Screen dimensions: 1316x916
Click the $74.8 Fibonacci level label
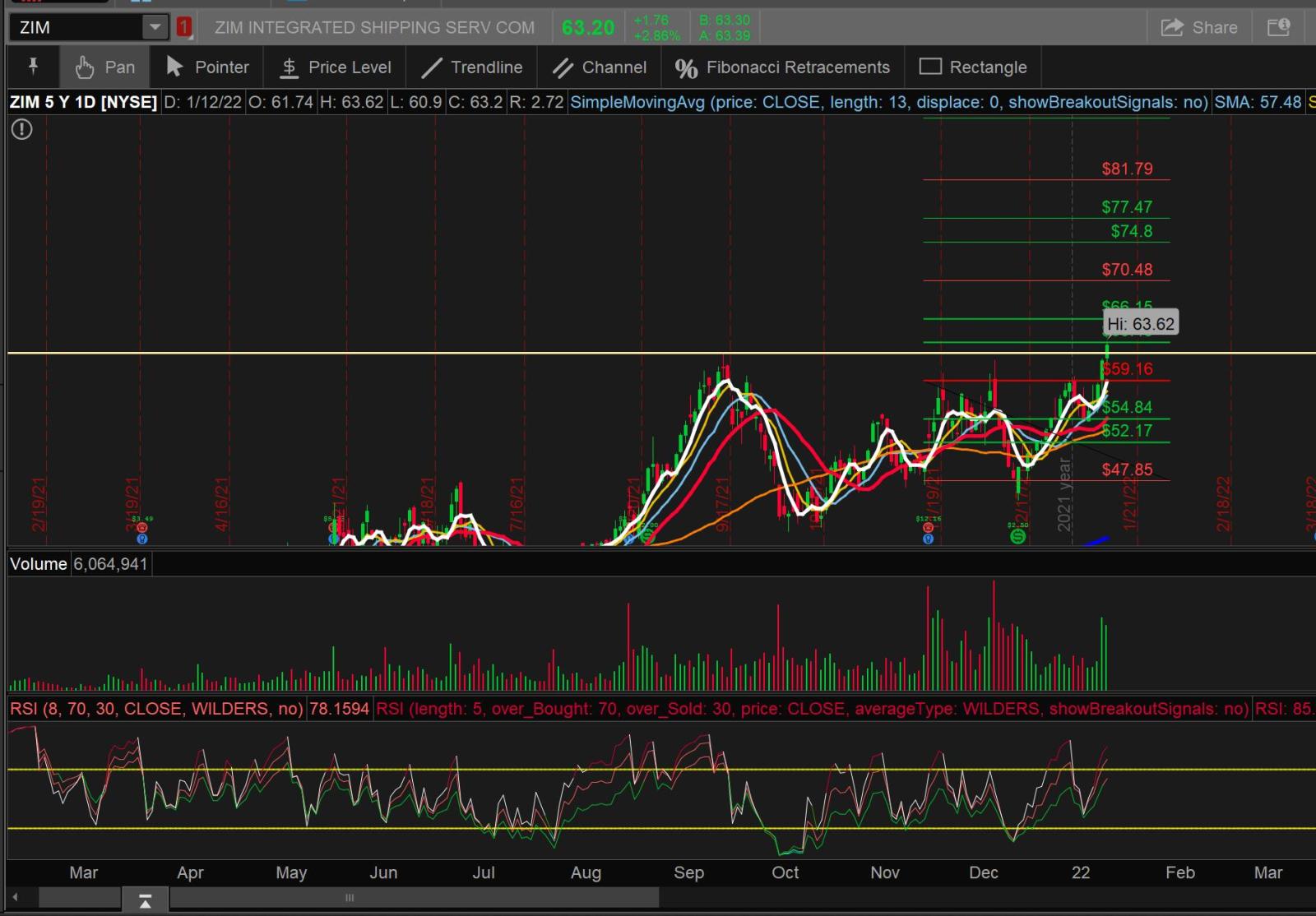(x=1132, y=231)
